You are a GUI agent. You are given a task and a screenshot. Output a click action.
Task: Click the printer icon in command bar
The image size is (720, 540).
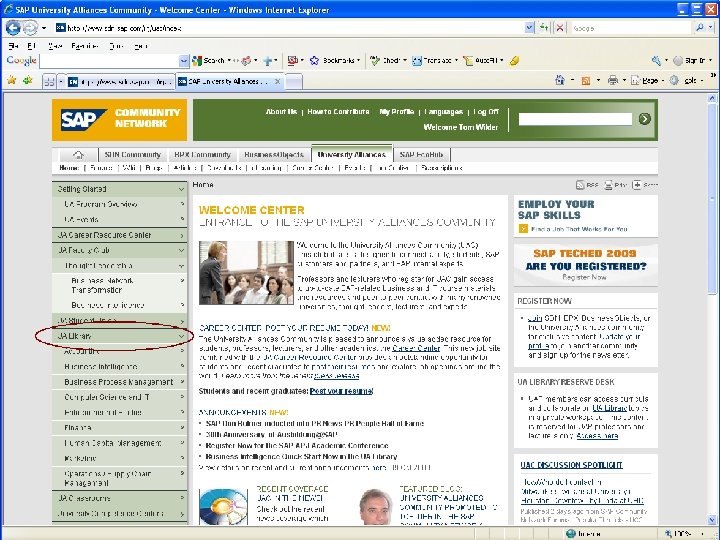[x=613, y=81]
